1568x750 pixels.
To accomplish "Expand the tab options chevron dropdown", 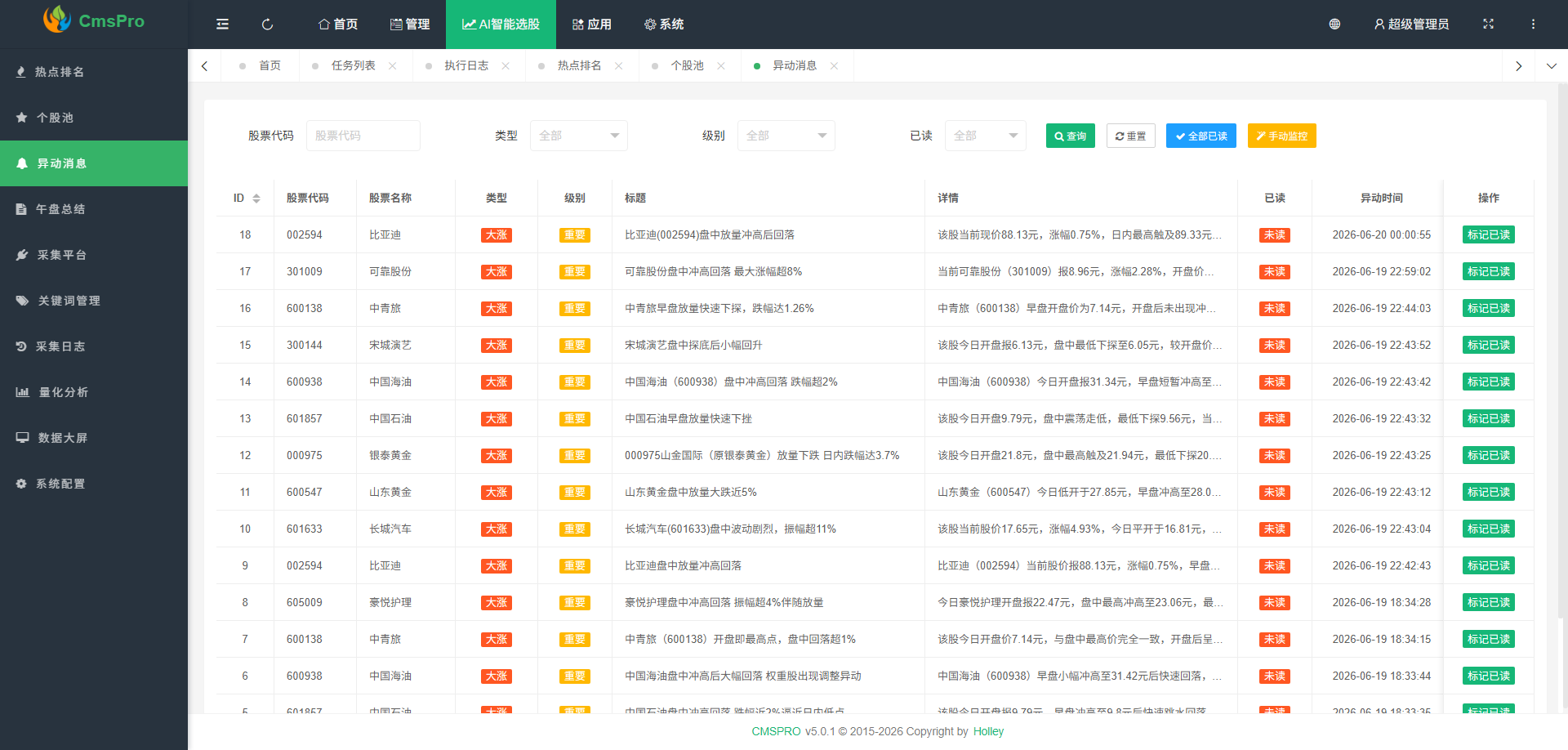I will click(x=1552, y=66).
